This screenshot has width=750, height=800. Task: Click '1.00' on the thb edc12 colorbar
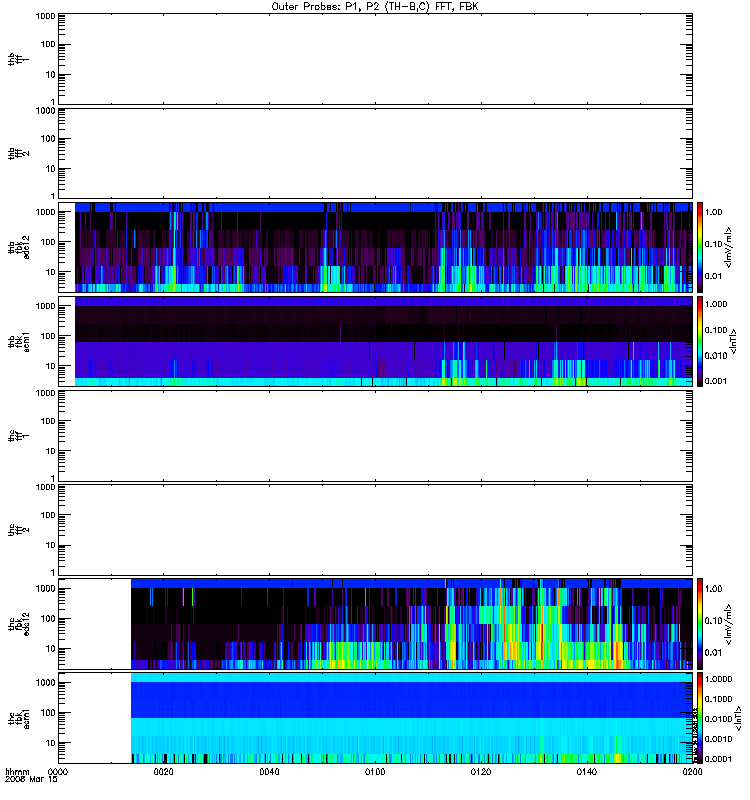pos(713,212)
